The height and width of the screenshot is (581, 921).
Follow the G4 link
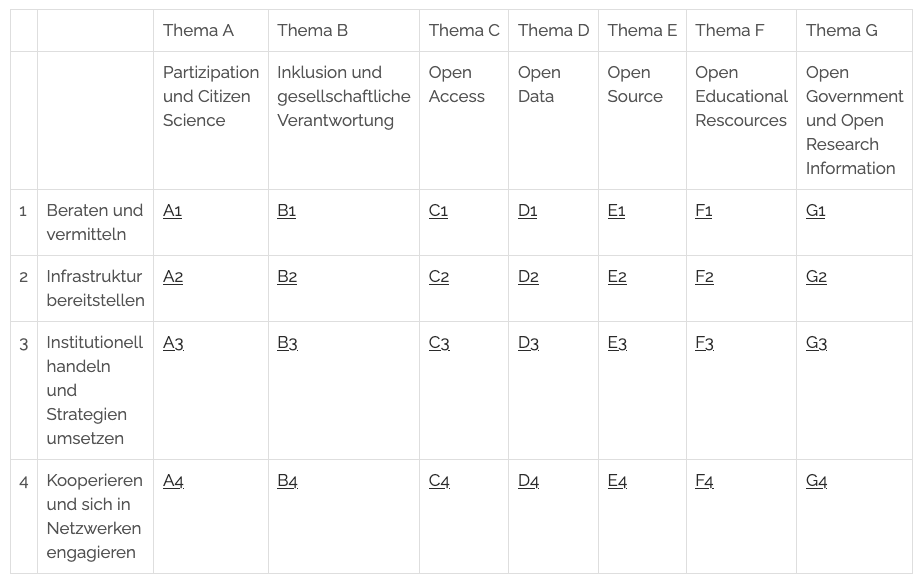[816, 481]
